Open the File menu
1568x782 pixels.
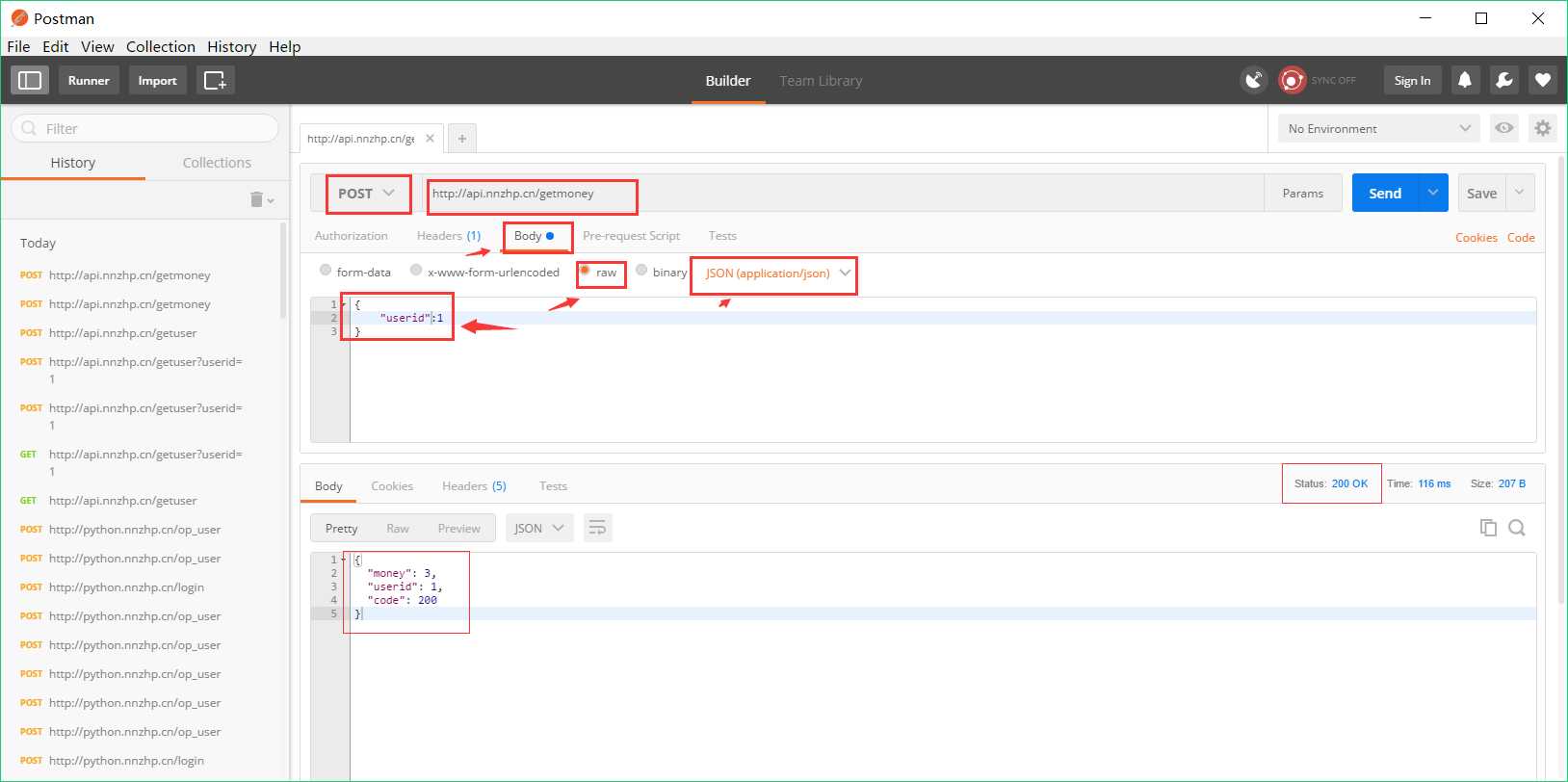pyautogui.click(x=18, y=46)
